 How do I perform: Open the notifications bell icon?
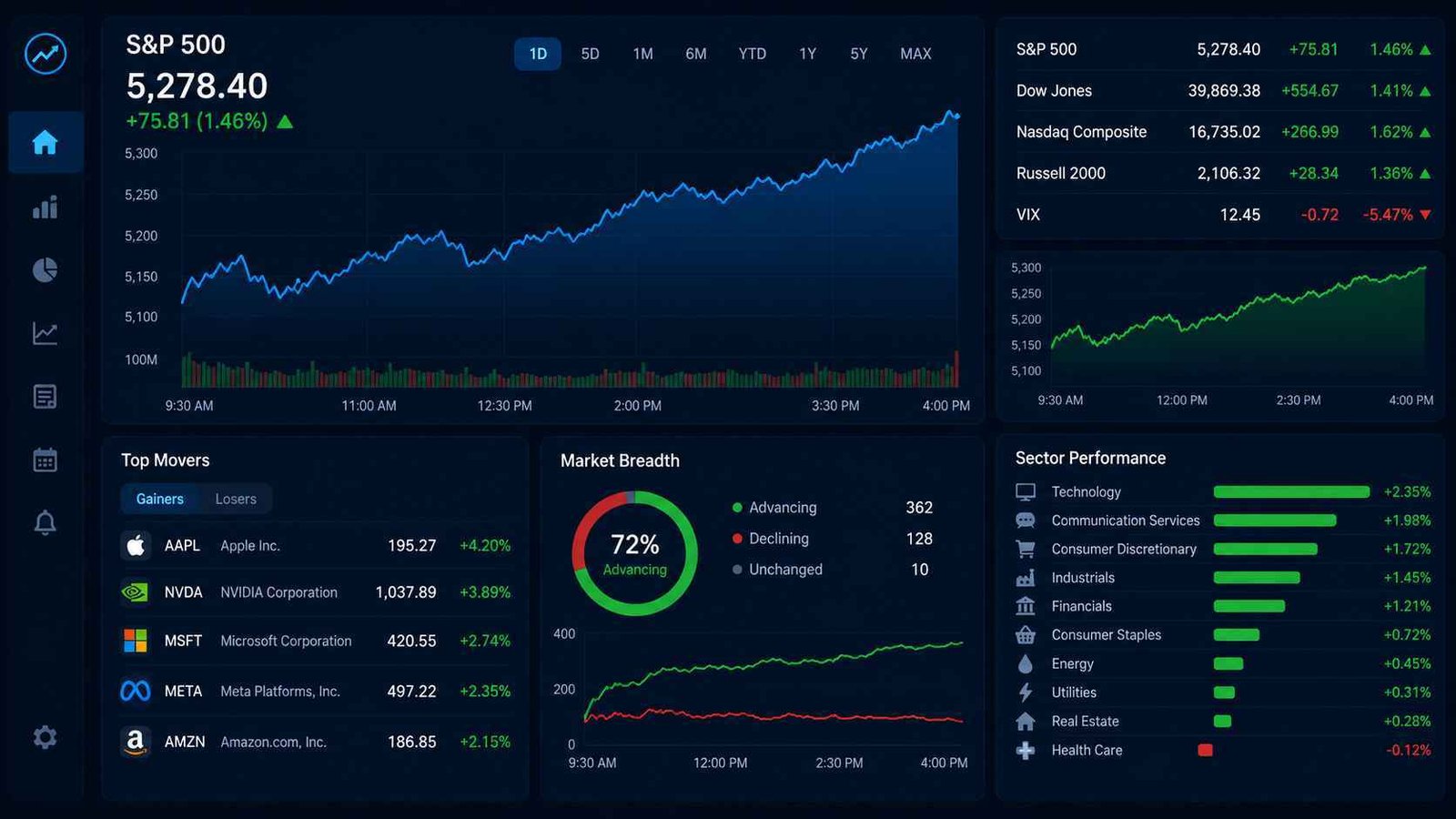(45, 522)
